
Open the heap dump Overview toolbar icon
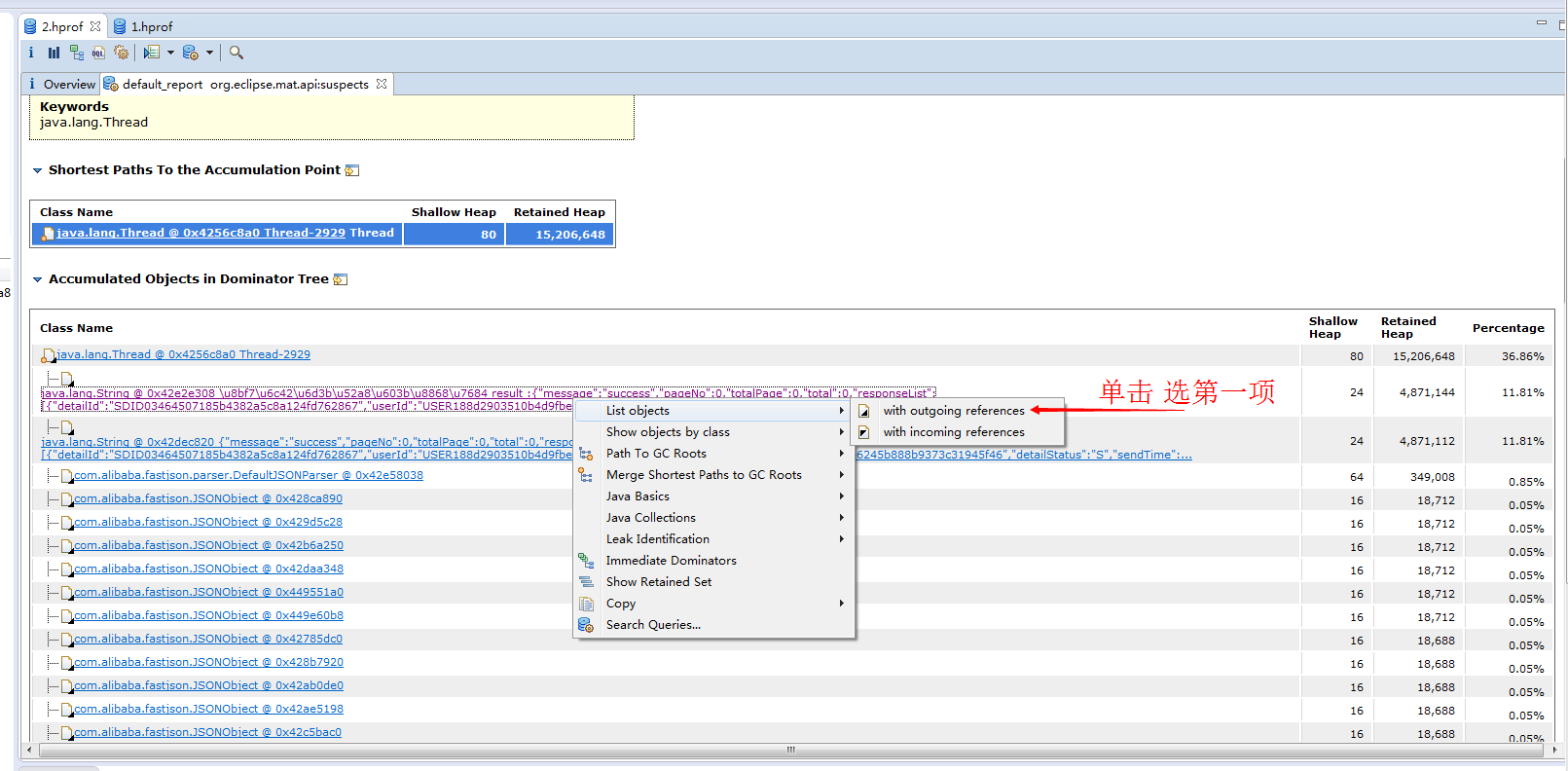point(31,53)
